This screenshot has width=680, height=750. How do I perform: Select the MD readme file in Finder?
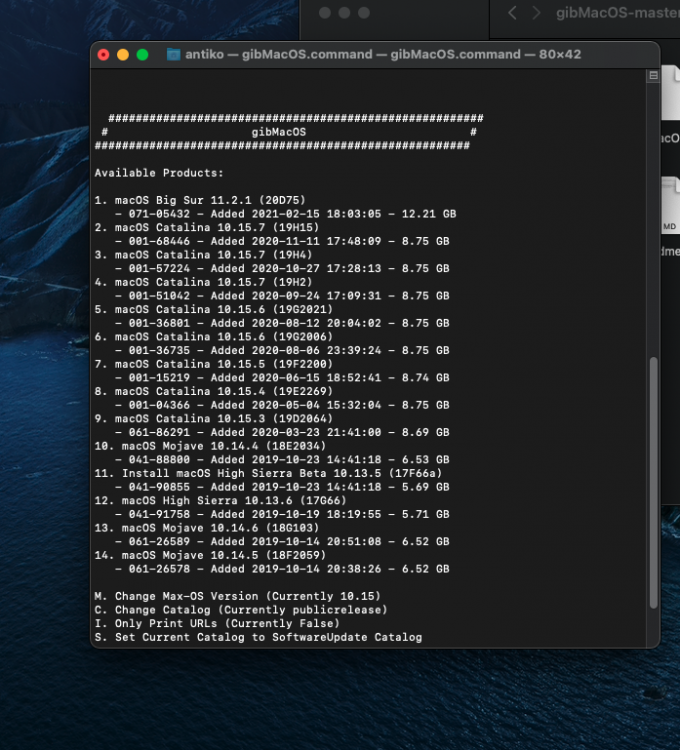(x=670, y=206)
